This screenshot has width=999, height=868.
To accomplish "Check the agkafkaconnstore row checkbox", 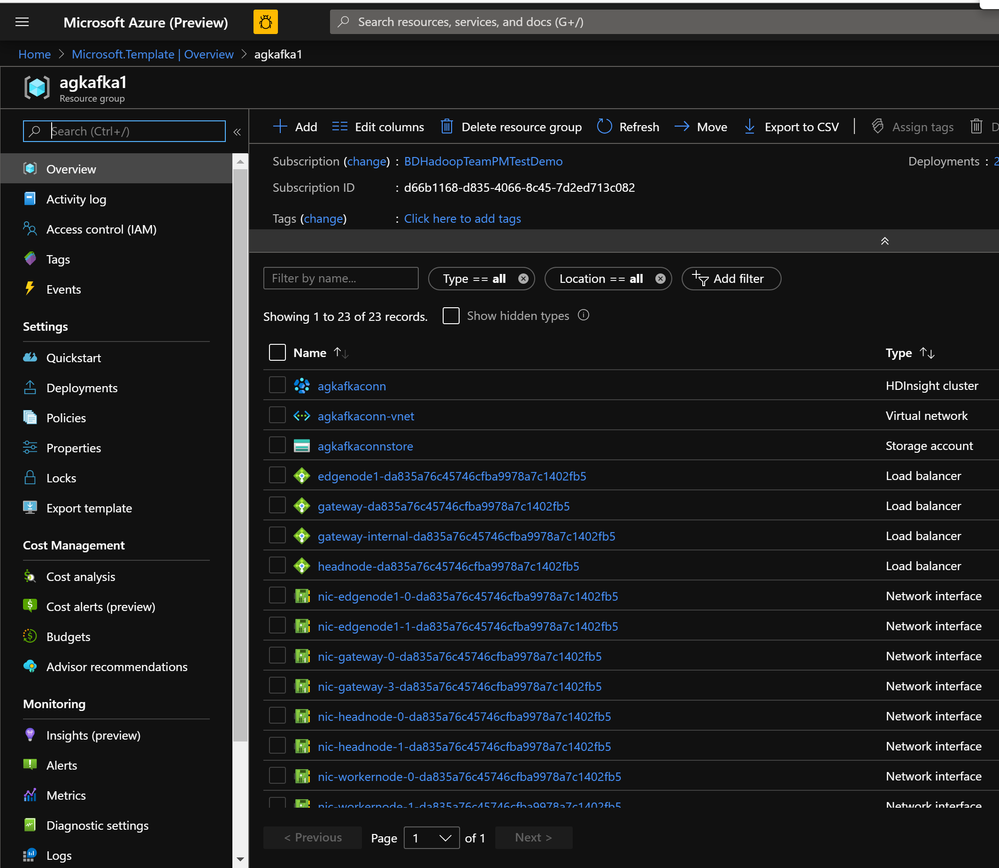I will (277, 445).
